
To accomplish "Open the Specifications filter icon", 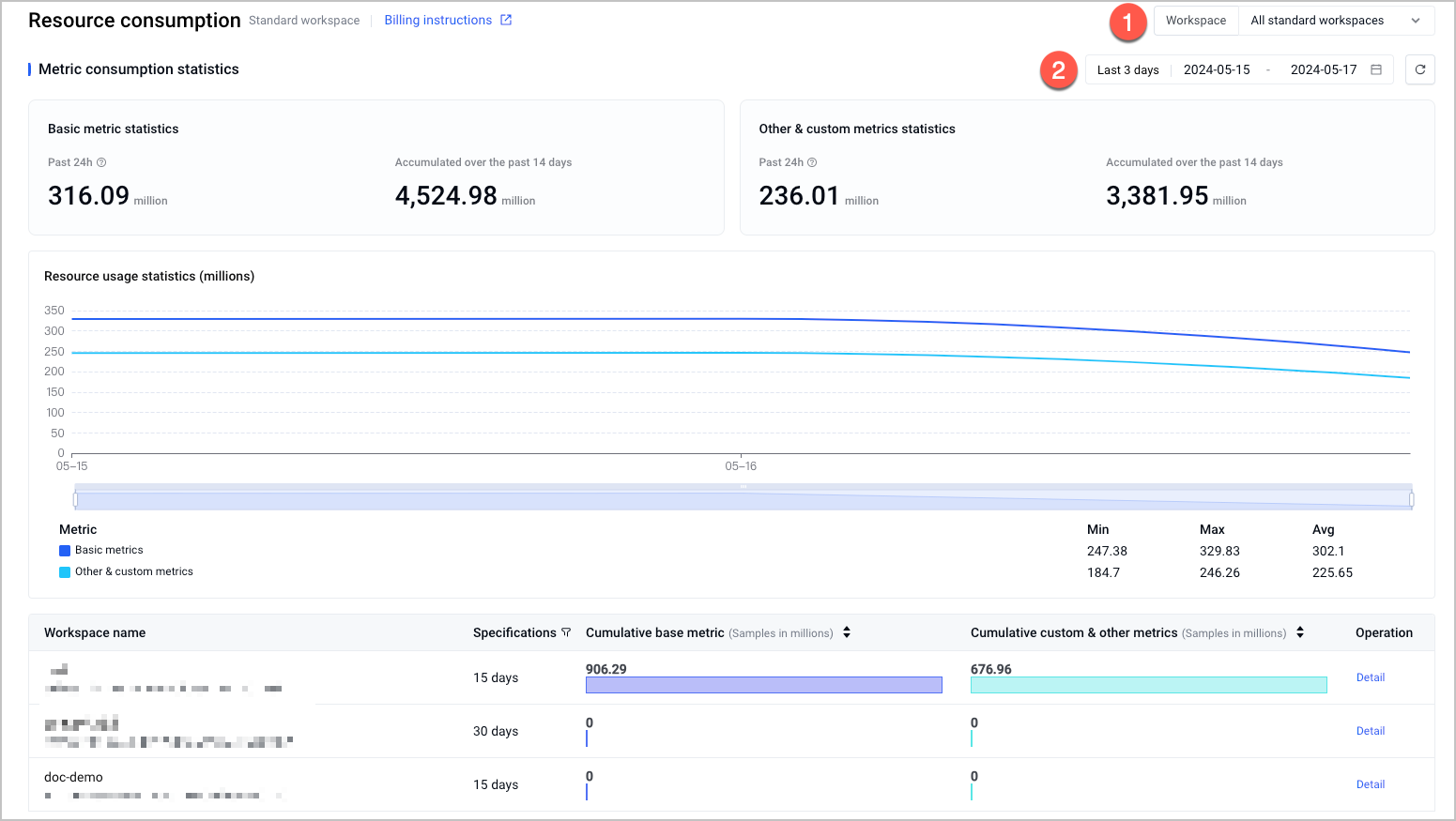I will click(566, 632).
